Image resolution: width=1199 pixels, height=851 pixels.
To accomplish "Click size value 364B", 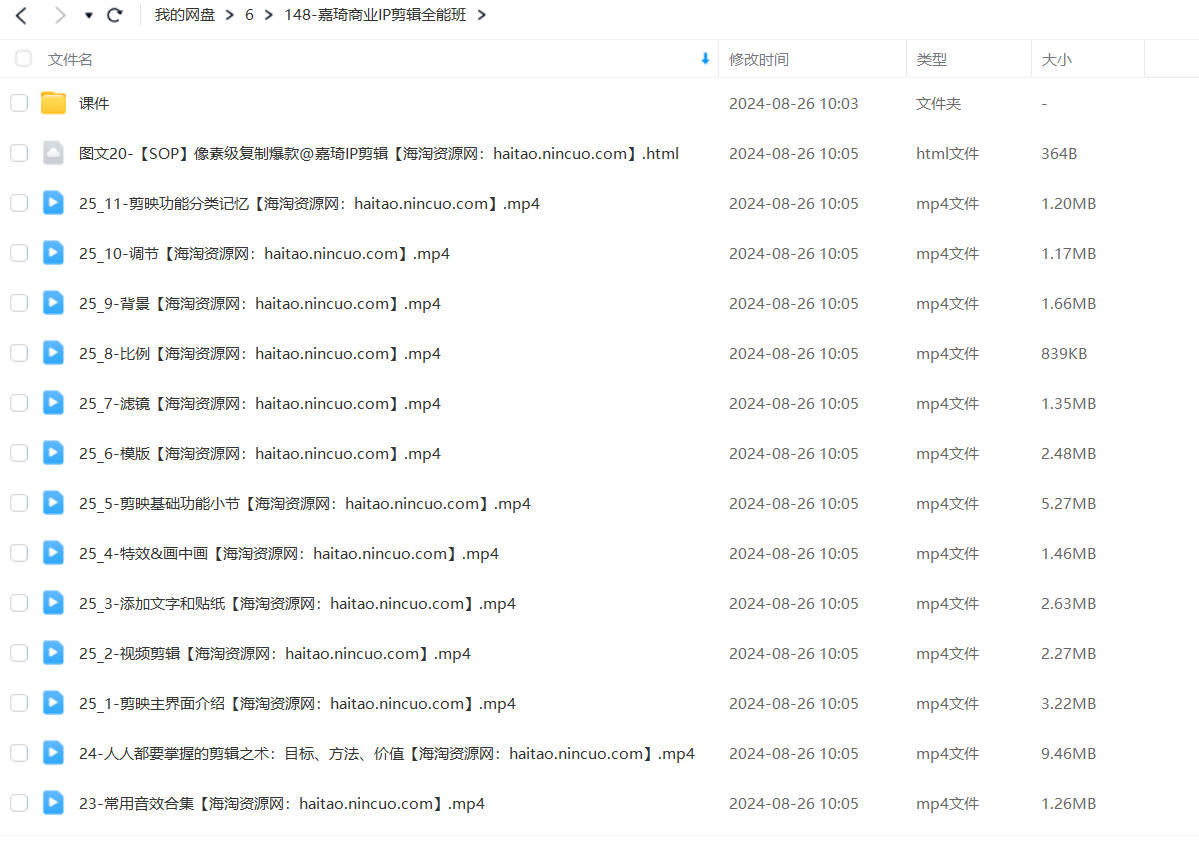I will point(1058,153).
